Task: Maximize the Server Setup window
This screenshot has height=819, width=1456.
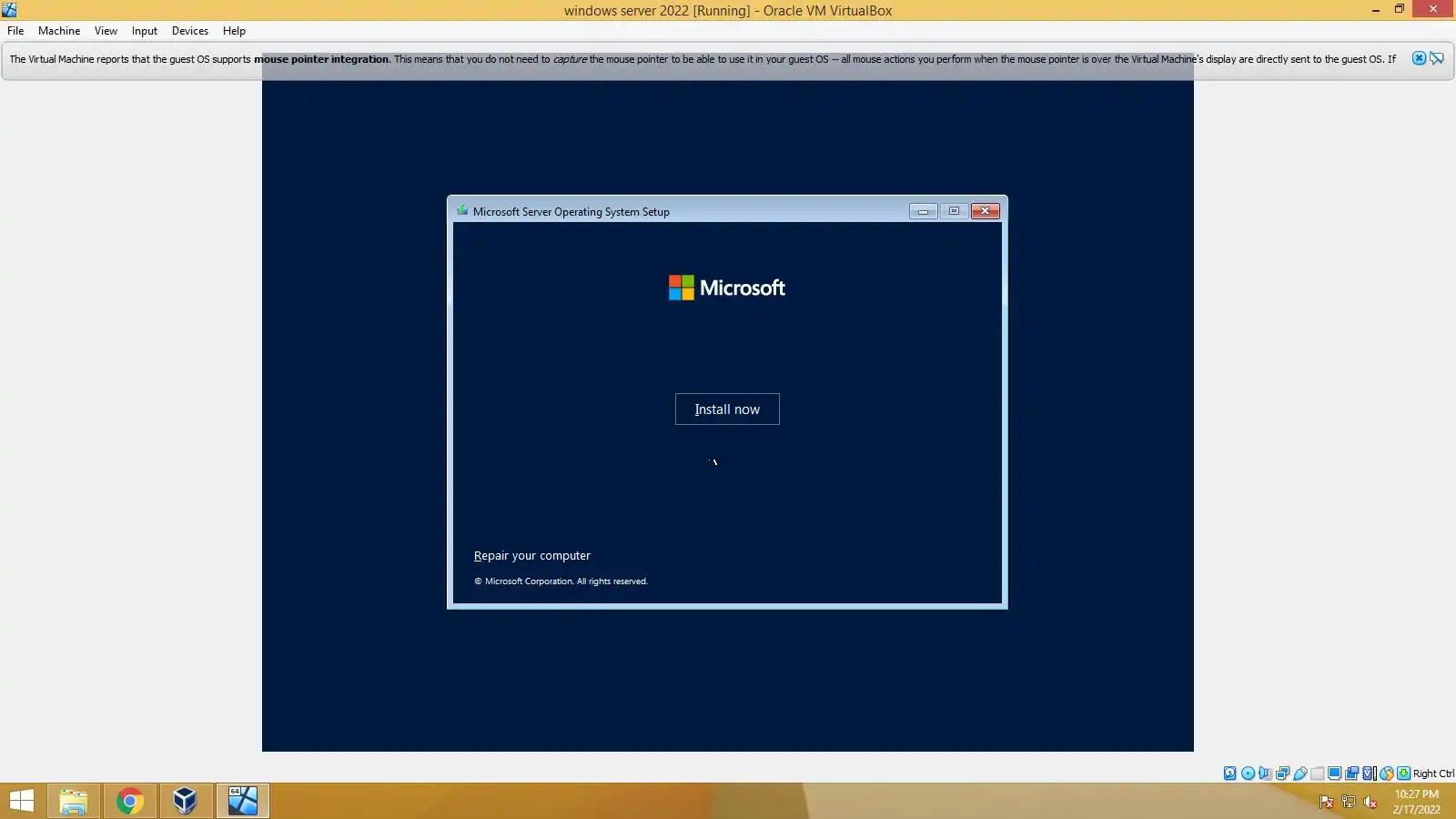Action: 954,211
